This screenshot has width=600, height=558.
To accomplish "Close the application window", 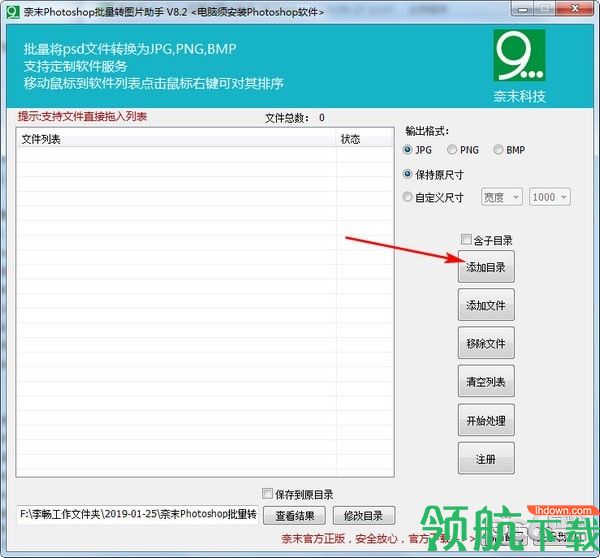I will pyautogui.click(x=575, y=8).
